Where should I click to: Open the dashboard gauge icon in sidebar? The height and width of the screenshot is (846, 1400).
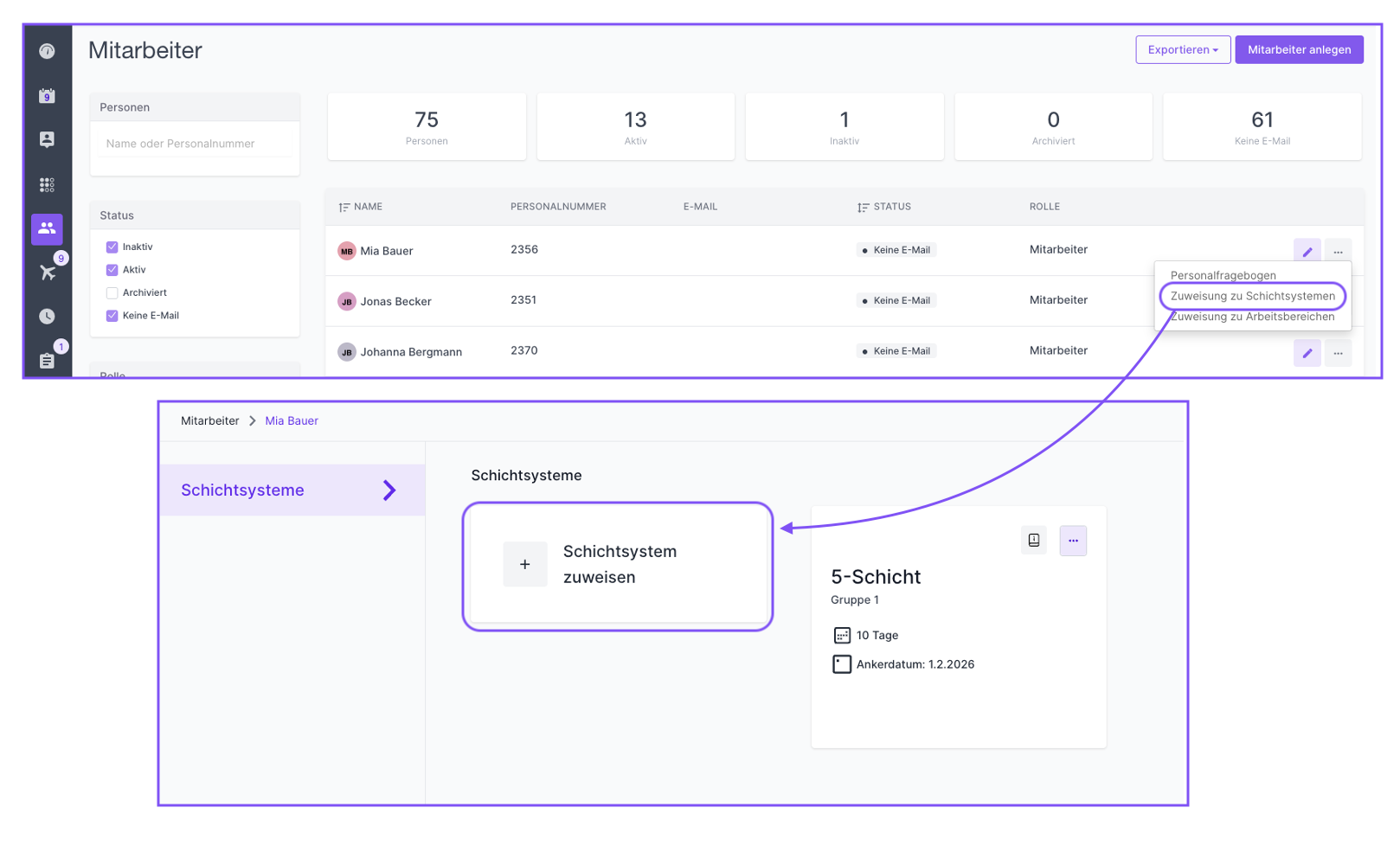pos(47,51)
